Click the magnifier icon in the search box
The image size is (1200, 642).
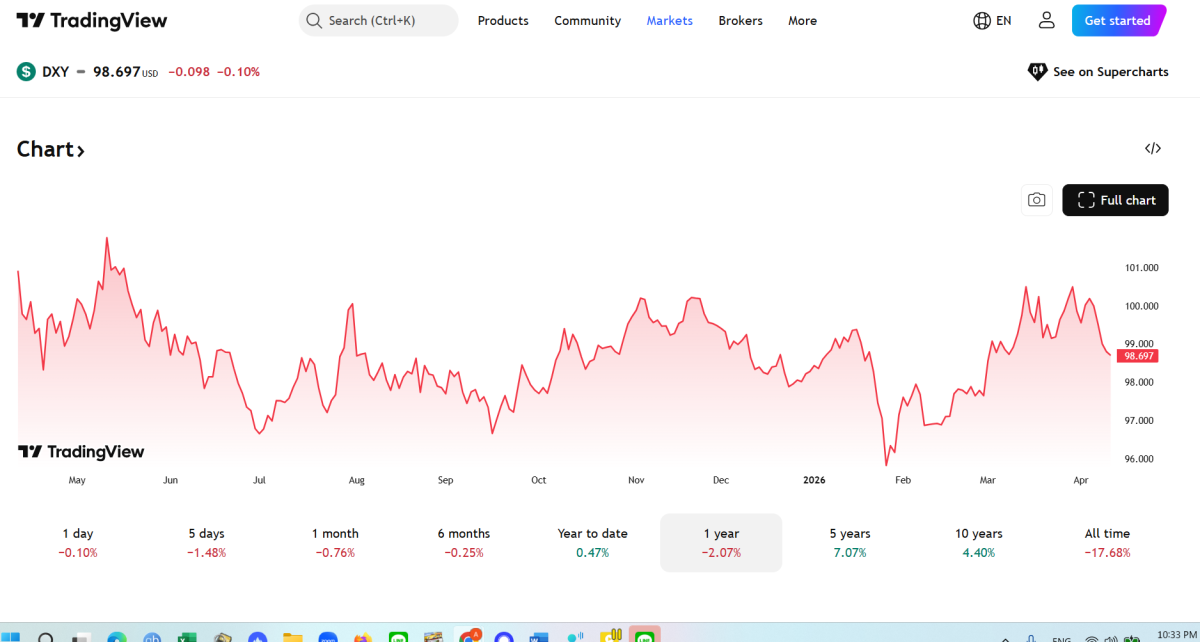point(314,20)
